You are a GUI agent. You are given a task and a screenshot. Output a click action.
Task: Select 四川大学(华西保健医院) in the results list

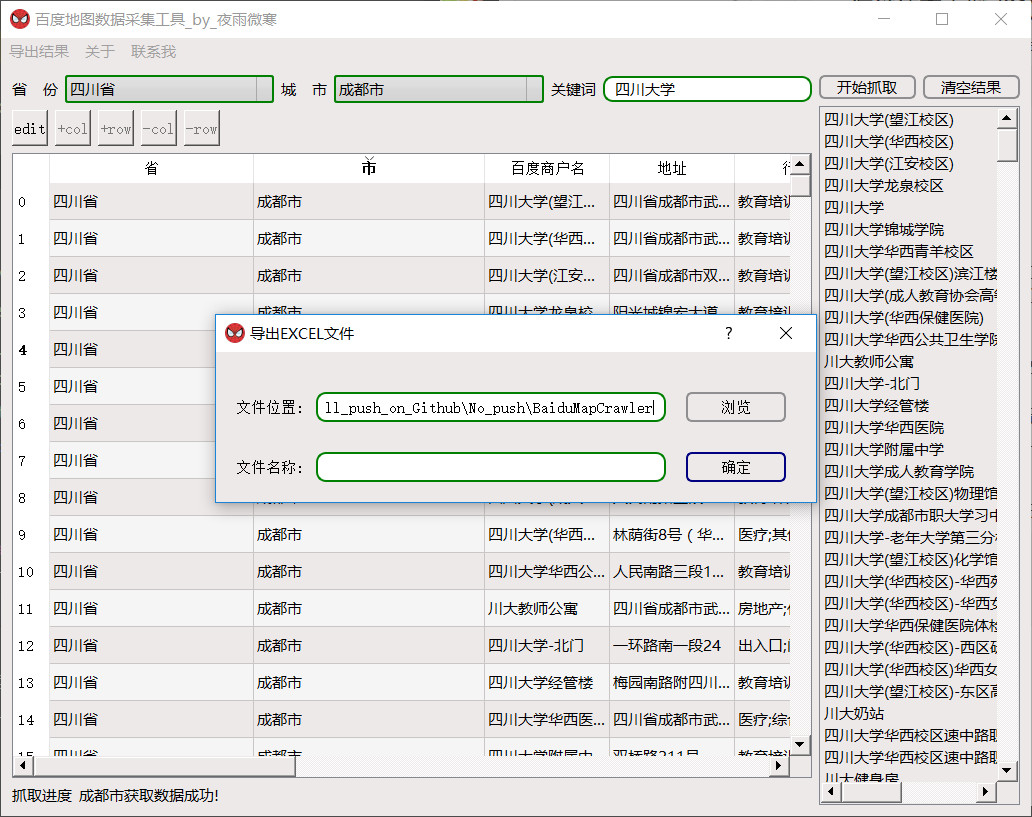pyautogui.click(x=910, y=317)
